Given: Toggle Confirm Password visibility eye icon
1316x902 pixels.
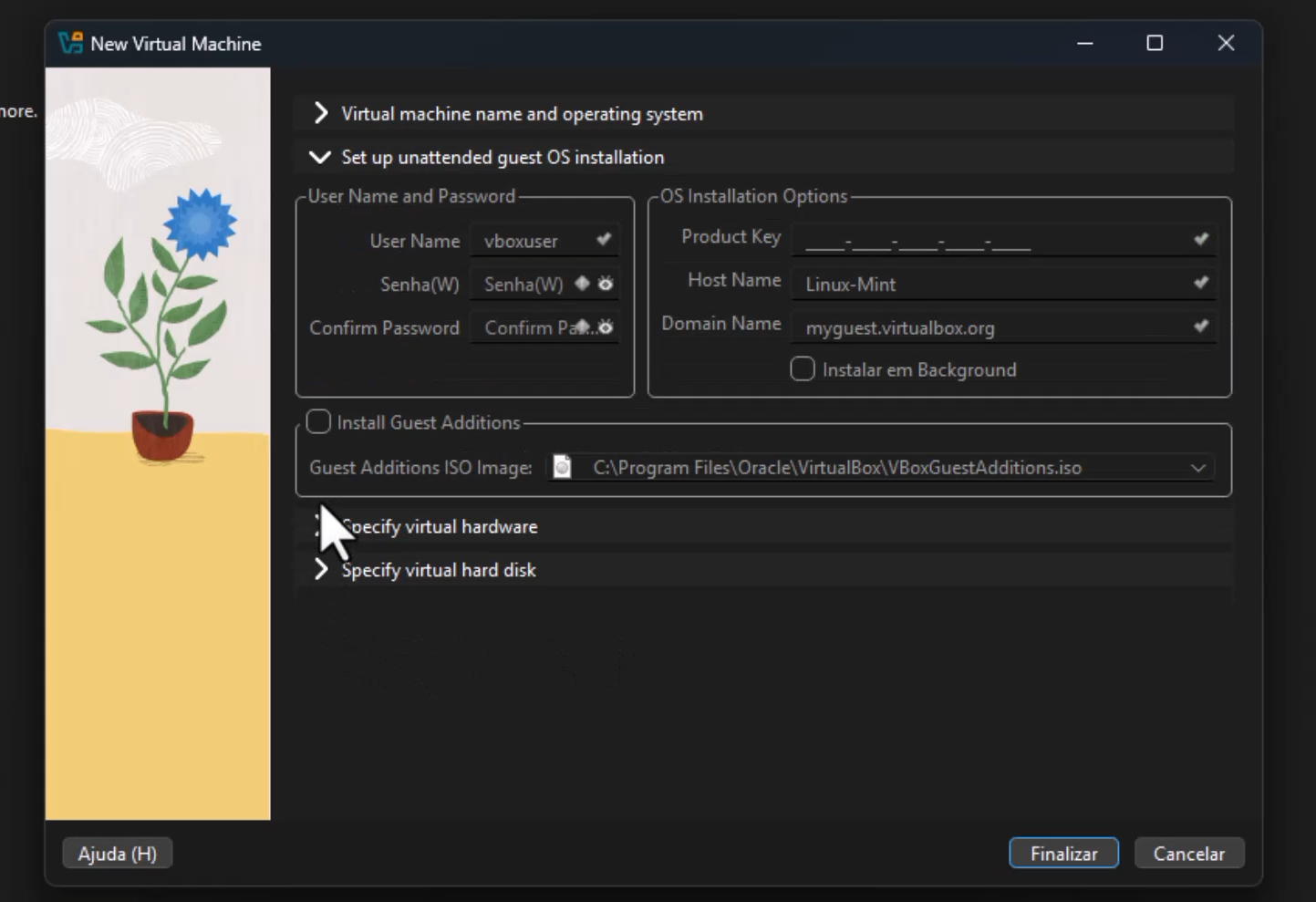Looking at the screenshot, I should click(606, 327).
